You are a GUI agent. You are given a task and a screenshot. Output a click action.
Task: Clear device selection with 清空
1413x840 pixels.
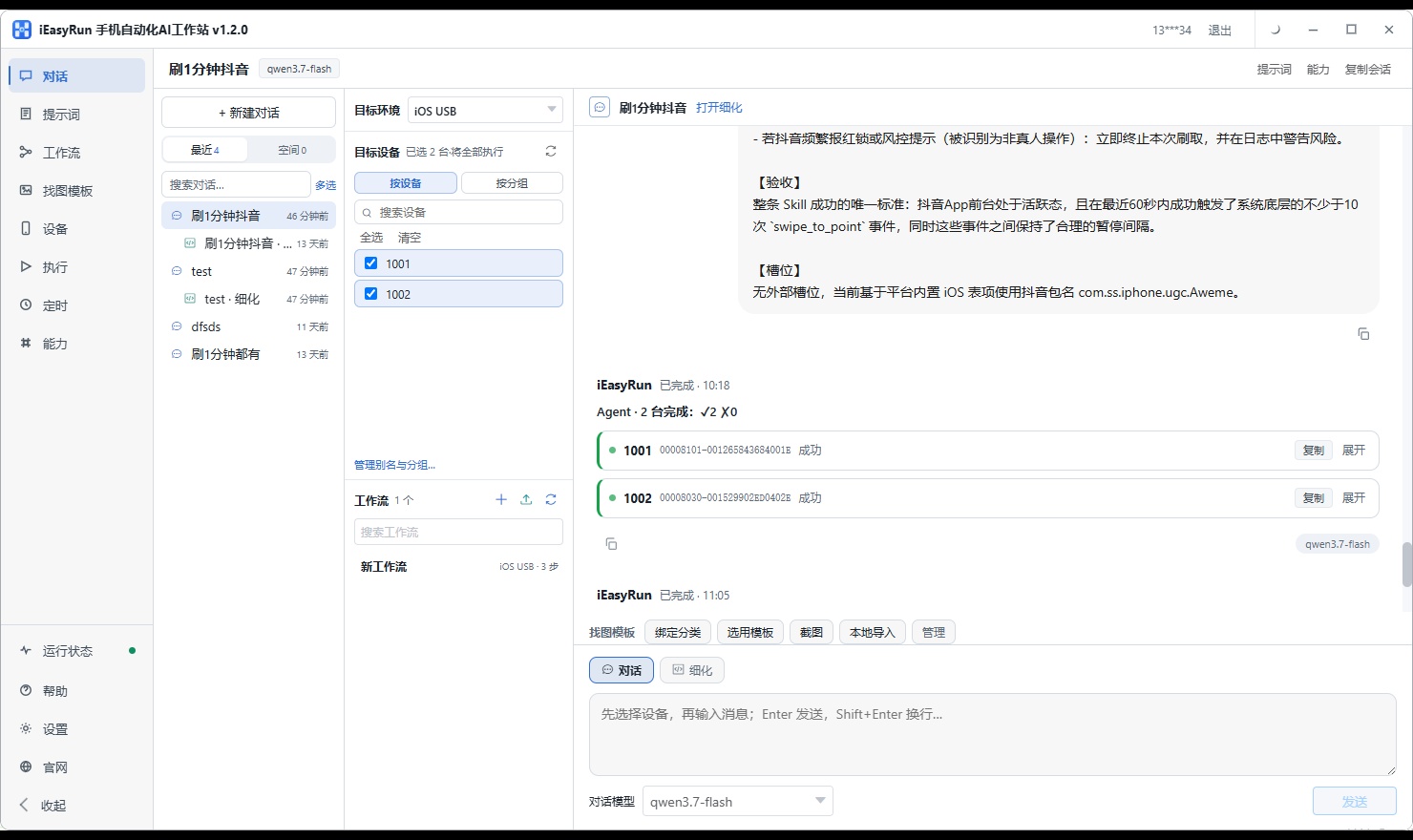point(410,238)
